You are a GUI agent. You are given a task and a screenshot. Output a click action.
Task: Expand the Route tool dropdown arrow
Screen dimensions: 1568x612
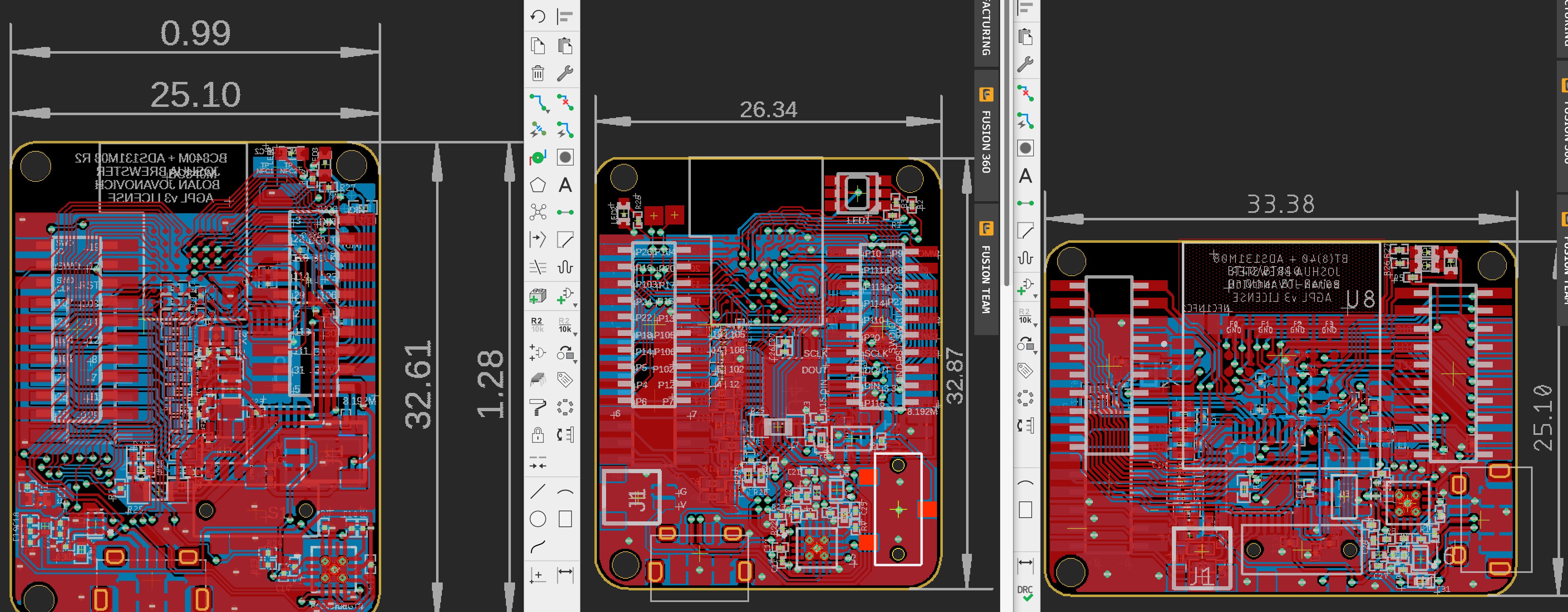pos(548,112)
